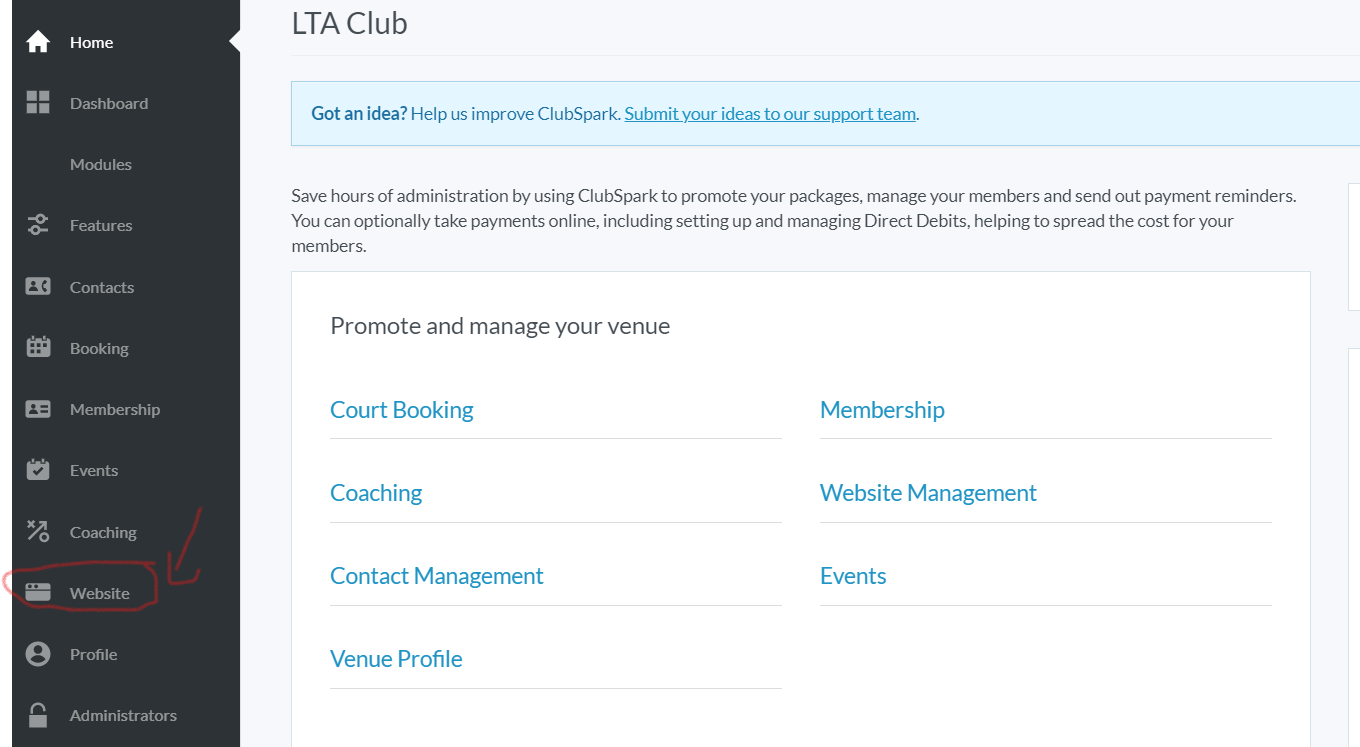Open the Modules sidebar menu item
The width and height of the screenshot is (1360, 747).
click(x=101, y=164)
